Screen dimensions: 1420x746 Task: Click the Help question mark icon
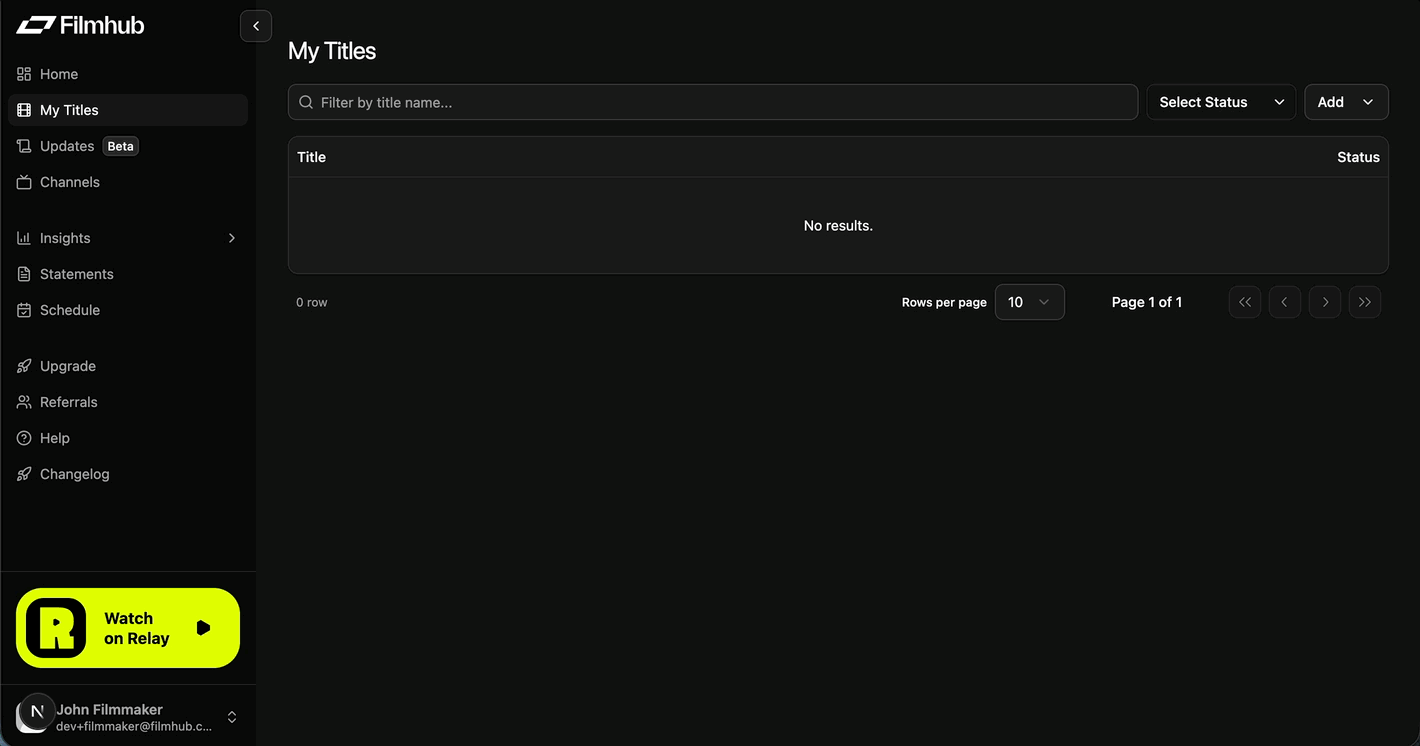[x=24, y=438]
